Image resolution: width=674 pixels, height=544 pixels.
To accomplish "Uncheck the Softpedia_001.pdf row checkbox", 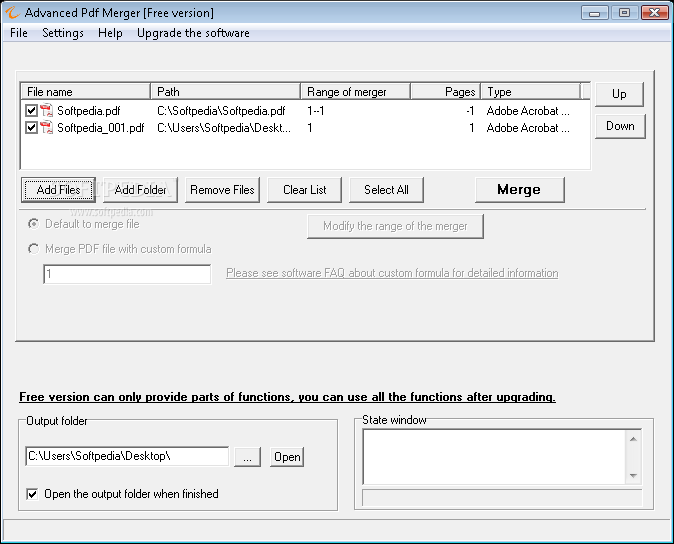I will pyautogui.click(x=31, y=128).
